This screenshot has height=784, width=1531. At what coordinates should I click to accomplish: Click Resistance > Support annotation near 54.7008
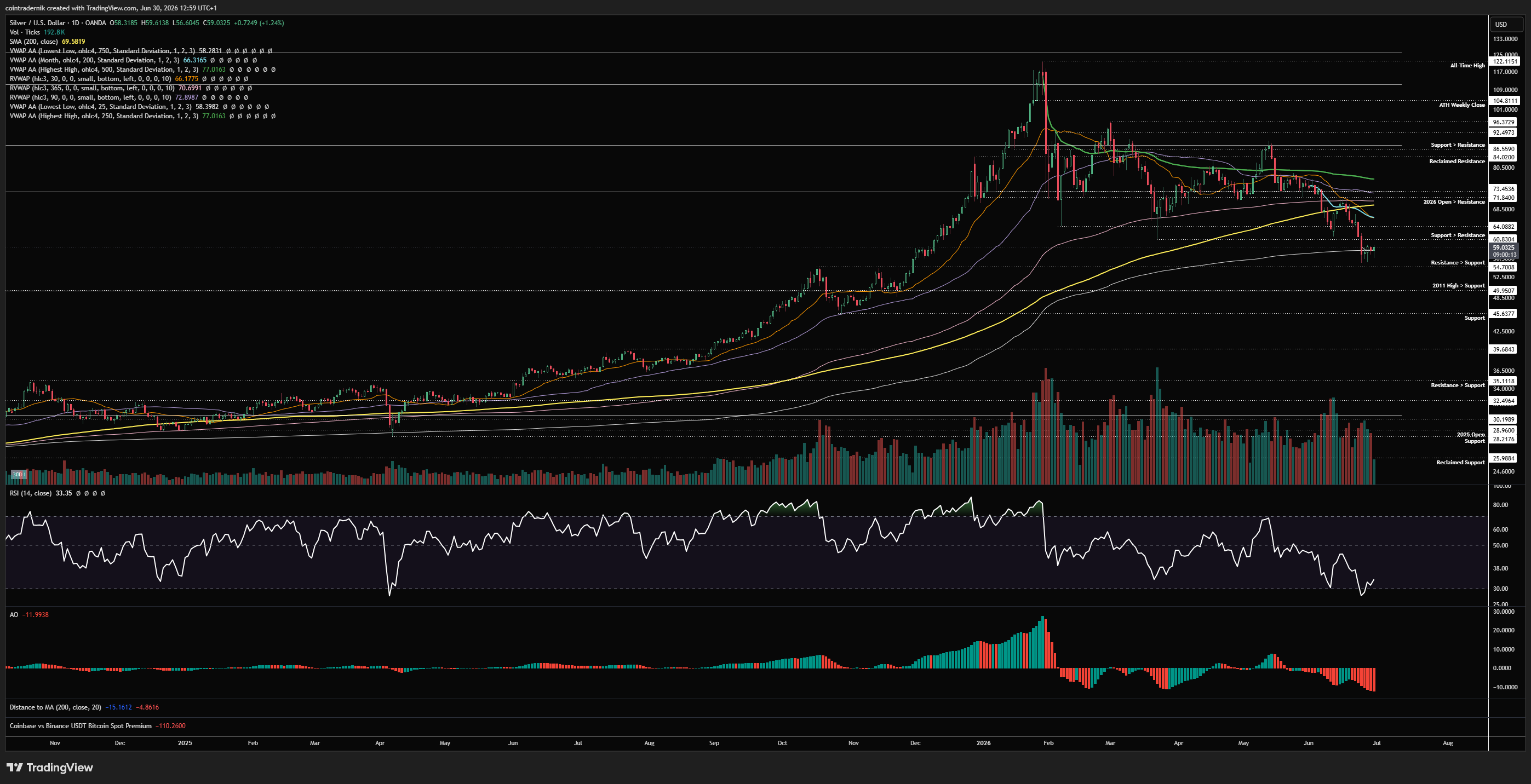(x=1457, y=263)
